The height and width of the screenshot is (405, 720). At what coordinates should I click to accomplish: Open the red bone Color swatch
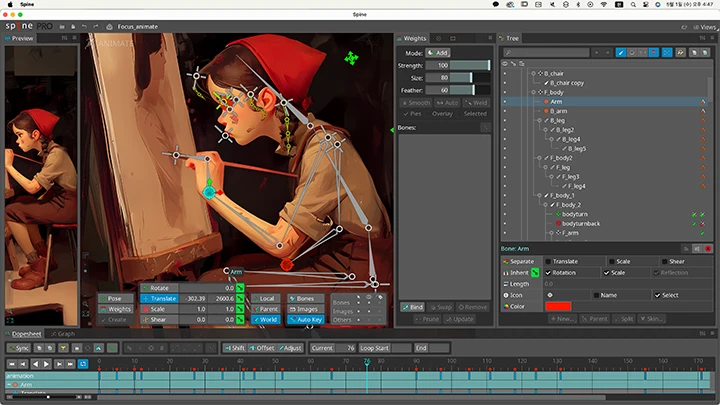[558, 306]
